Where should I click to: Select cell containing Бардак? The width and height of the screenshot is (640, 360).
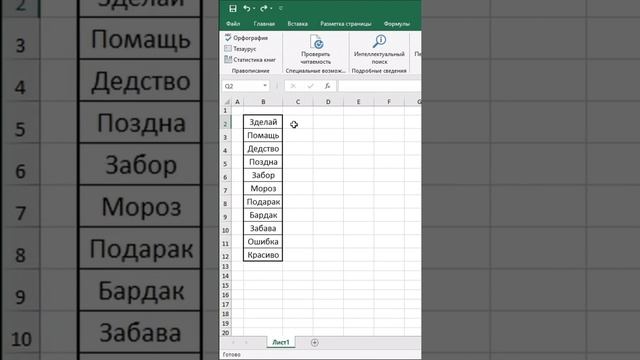tap(263, 215)
